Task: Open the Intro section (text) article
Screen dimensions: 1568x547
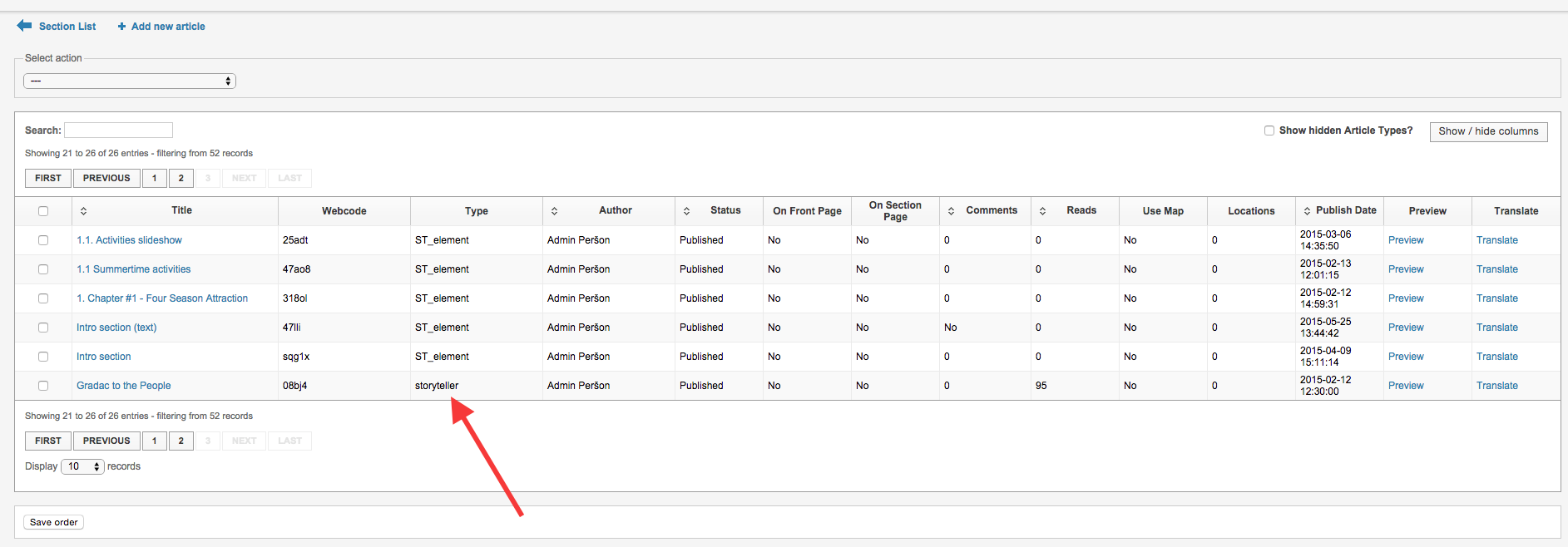Action: coord(116,328)
